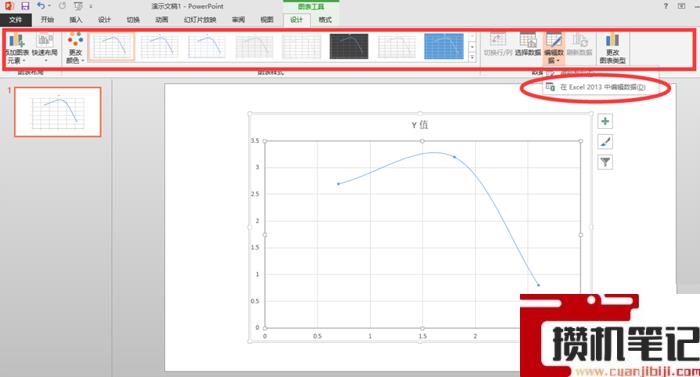Open 快速布局 (Quick Layout) dropdown
The height and width of the screenshot is (377, 700).
pos(45,48)
